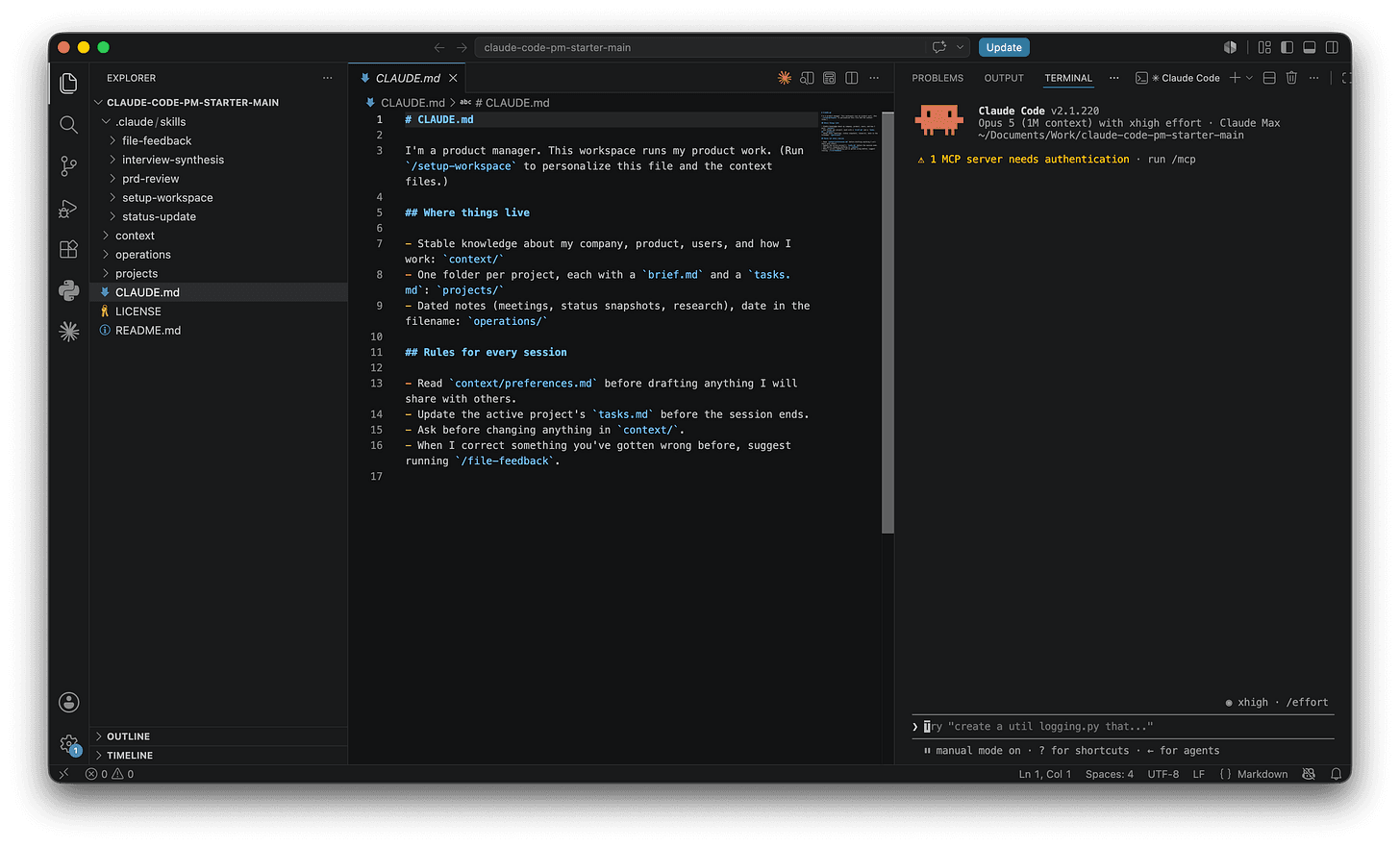
Task: Open the Search view in activity bar
Action: [x=68, y=125]
